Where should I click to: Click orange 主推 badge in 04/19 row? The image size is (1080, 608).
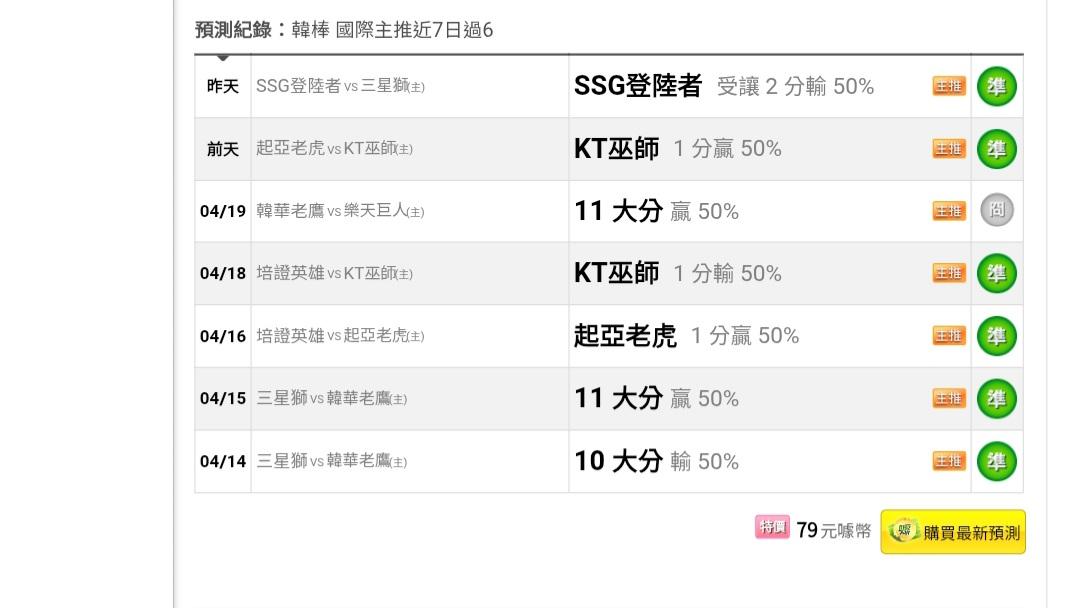point(949,211)
